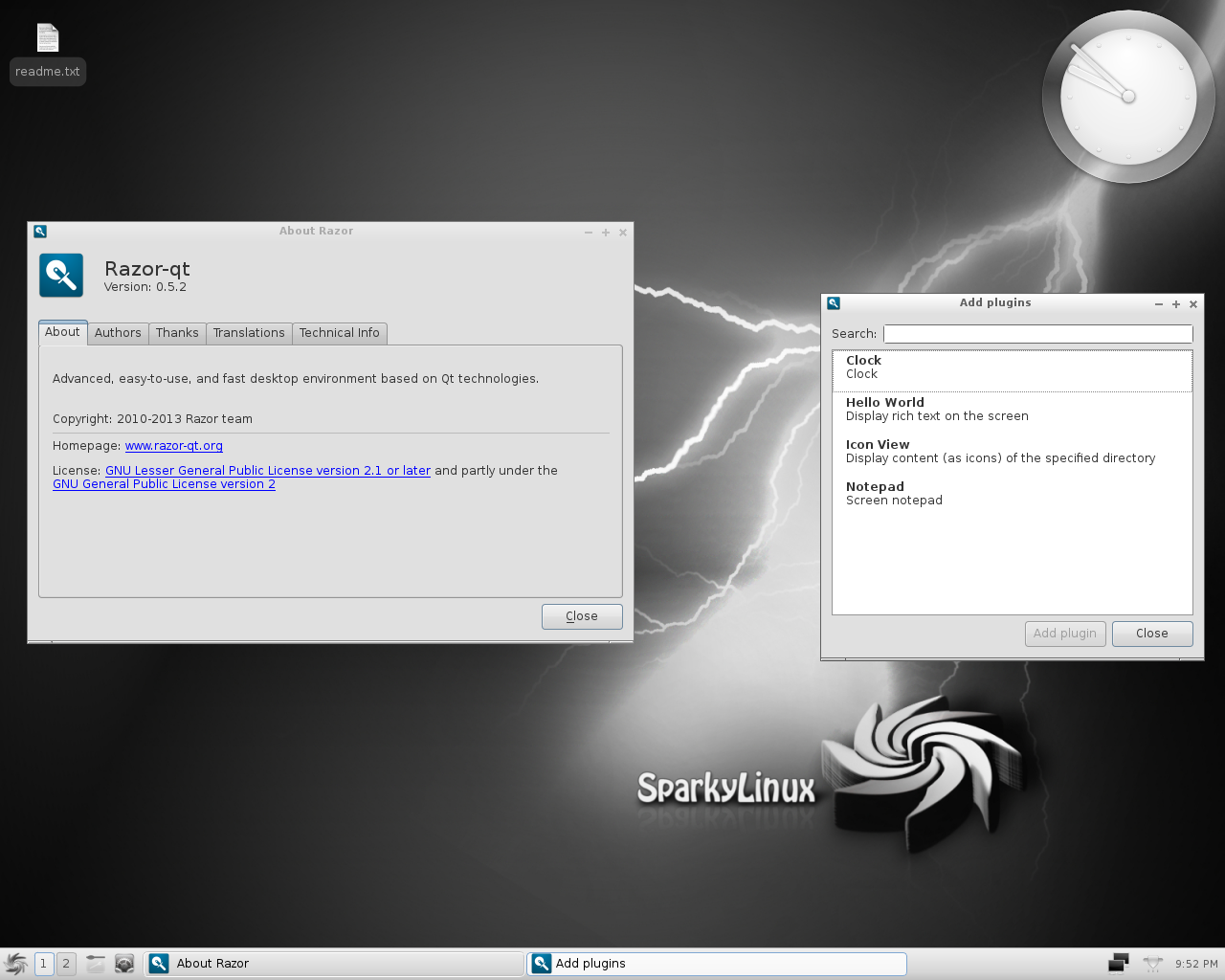This screenshot has height=980, width=1225.
Task: Click the Add plugin button
Action: [x=1065, y=634]
